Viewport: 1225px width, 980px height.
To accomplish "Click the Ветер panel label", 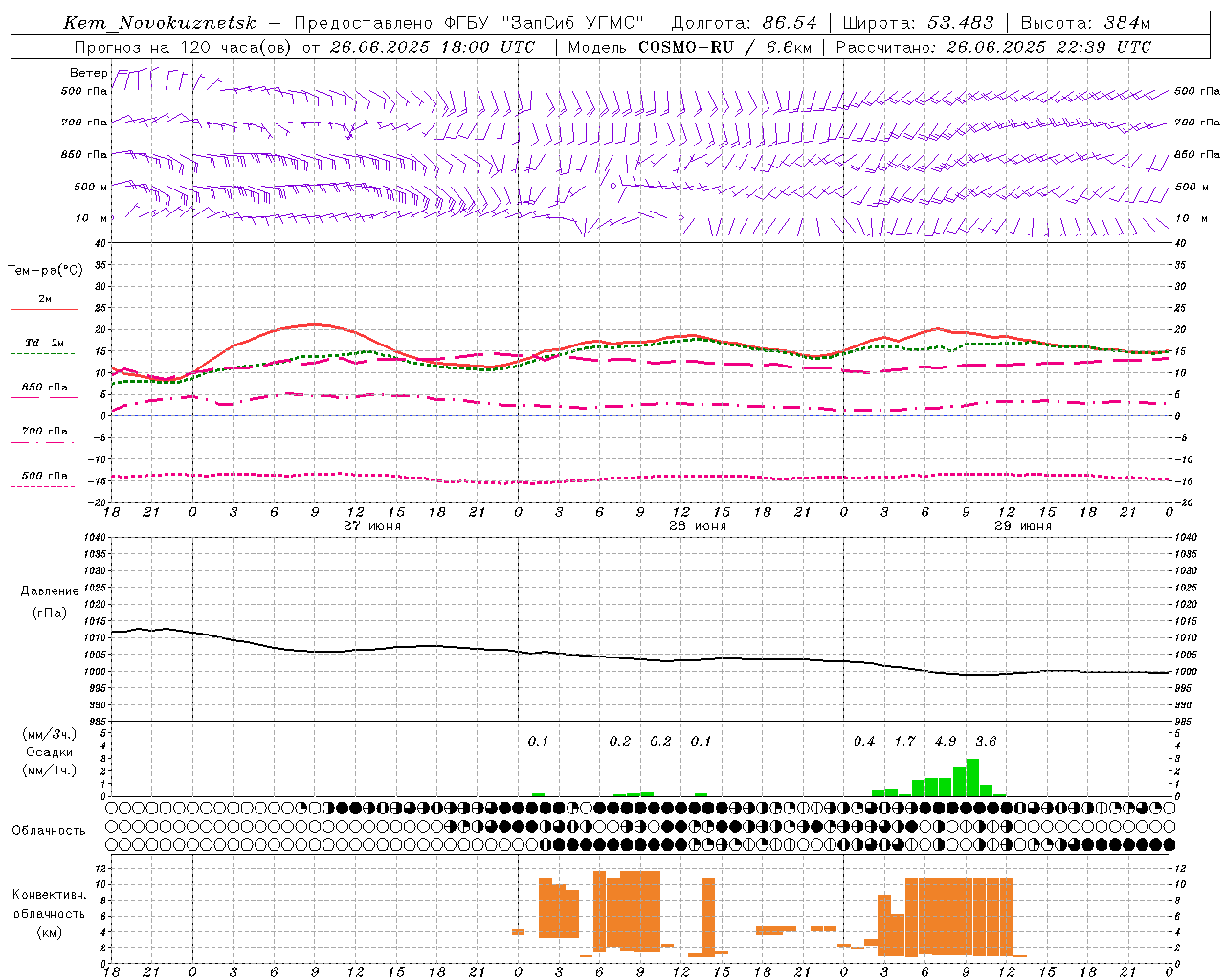I will tap(88, 73).
